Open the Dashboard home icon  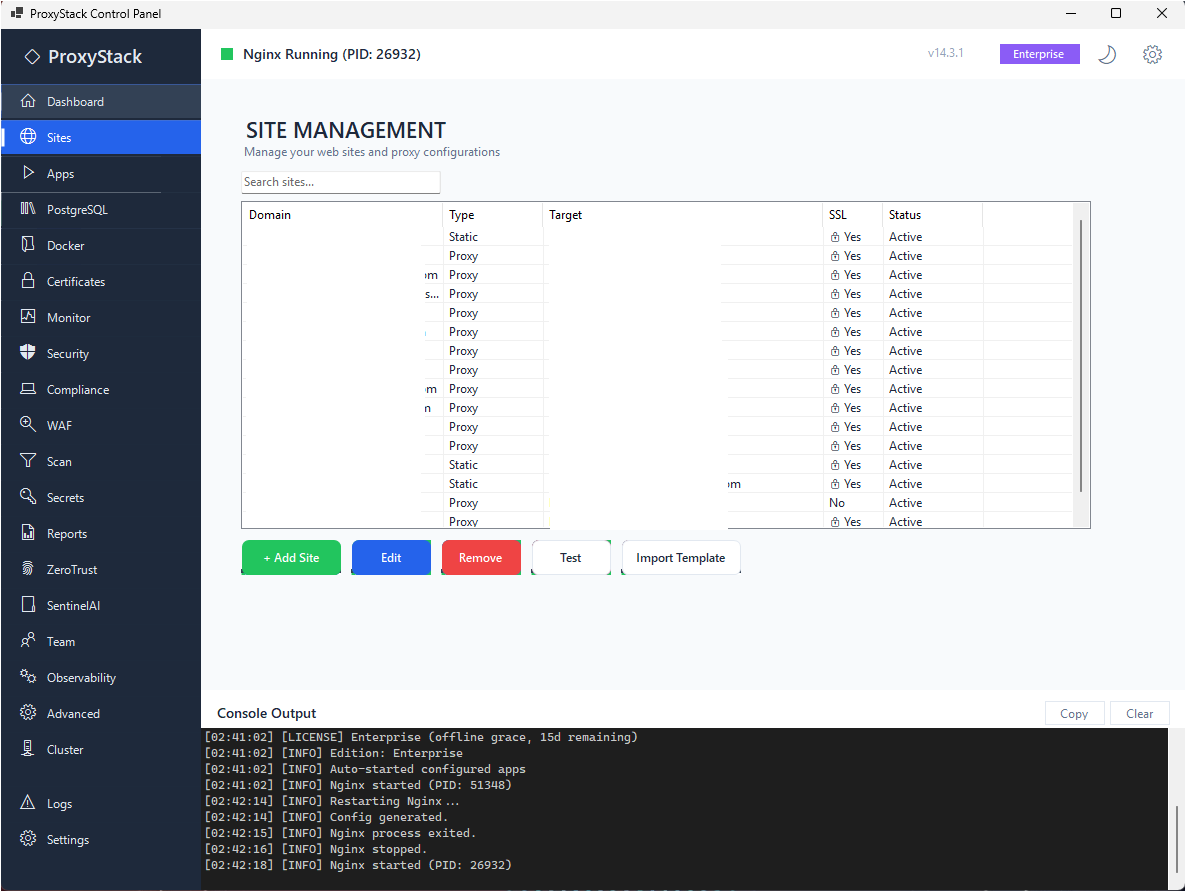coord(28,101)
